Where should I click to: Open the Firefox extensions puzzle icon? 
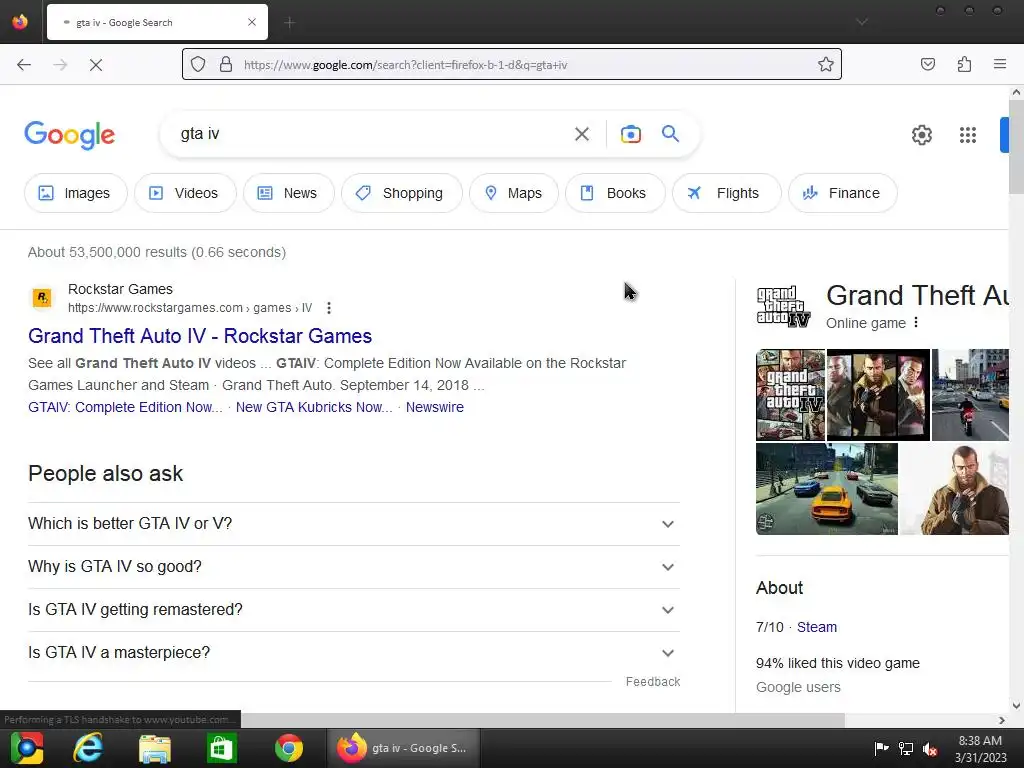[x=964, y=64]
